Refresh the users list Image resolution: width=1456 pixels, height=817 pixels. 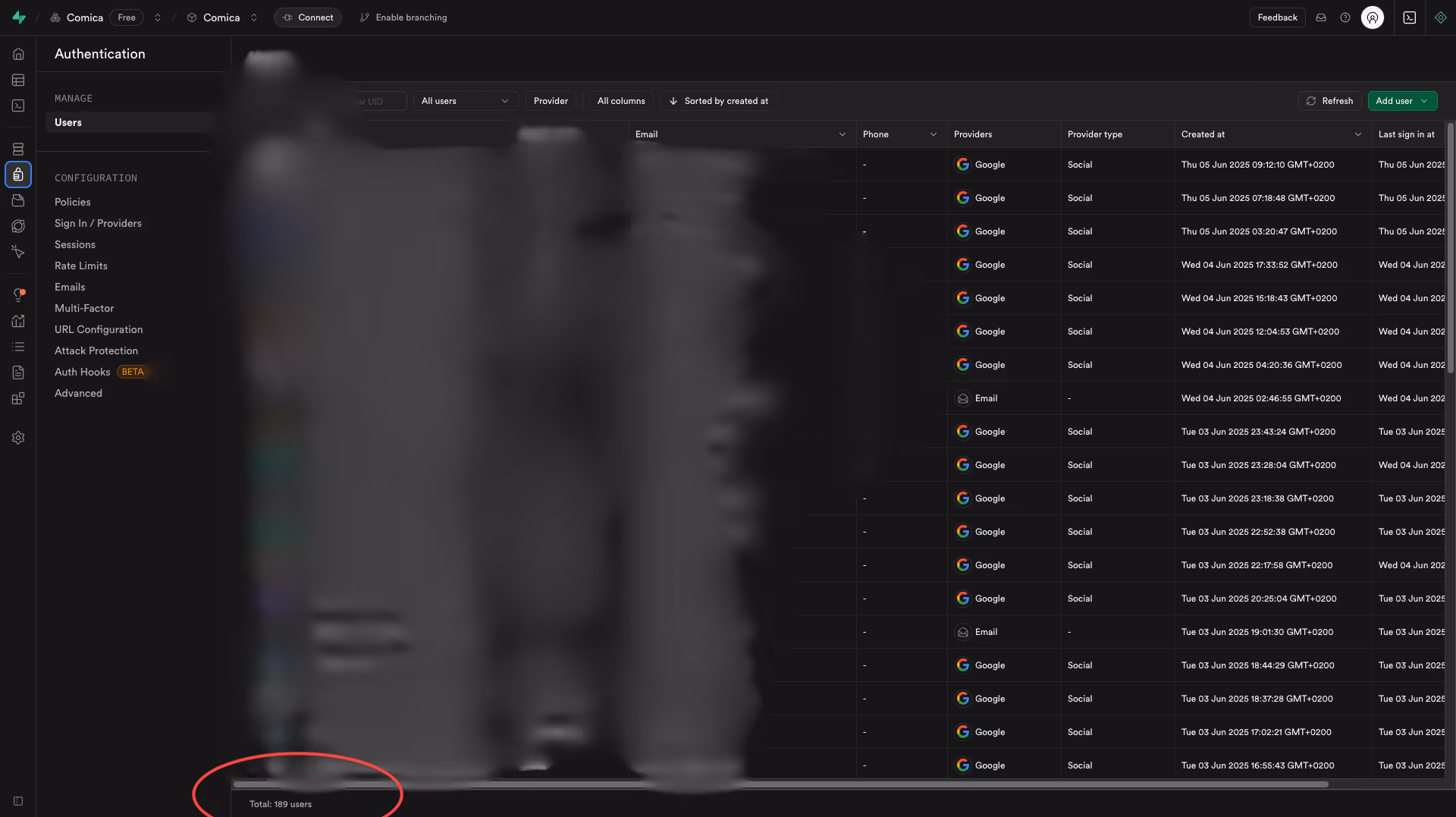tap(1329, 101)
